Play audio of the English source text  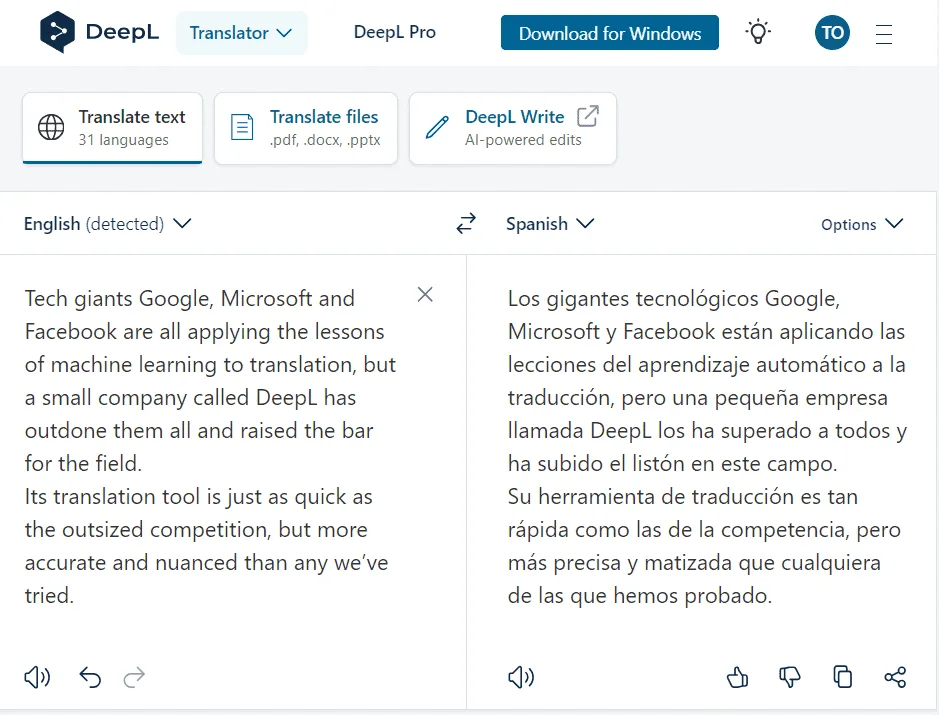pyautogui.click(x=37, y=677)
